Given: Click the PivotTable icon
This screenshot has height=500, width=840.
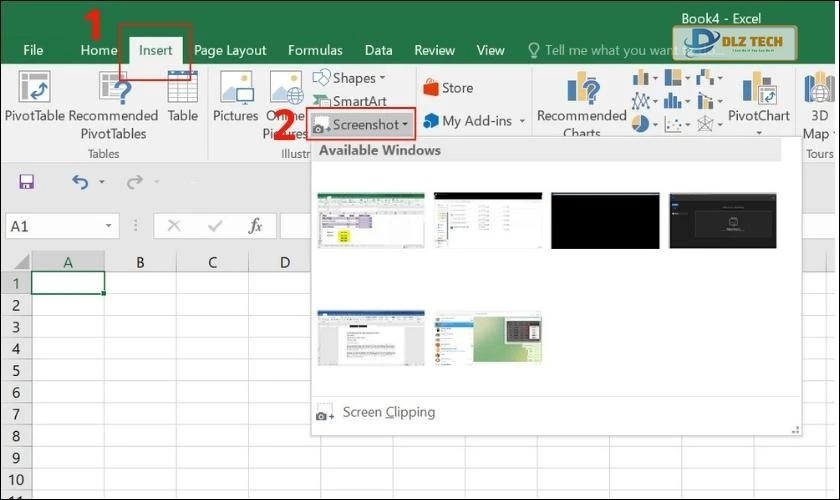Looking at the screenshot, I should coord(34,90).
